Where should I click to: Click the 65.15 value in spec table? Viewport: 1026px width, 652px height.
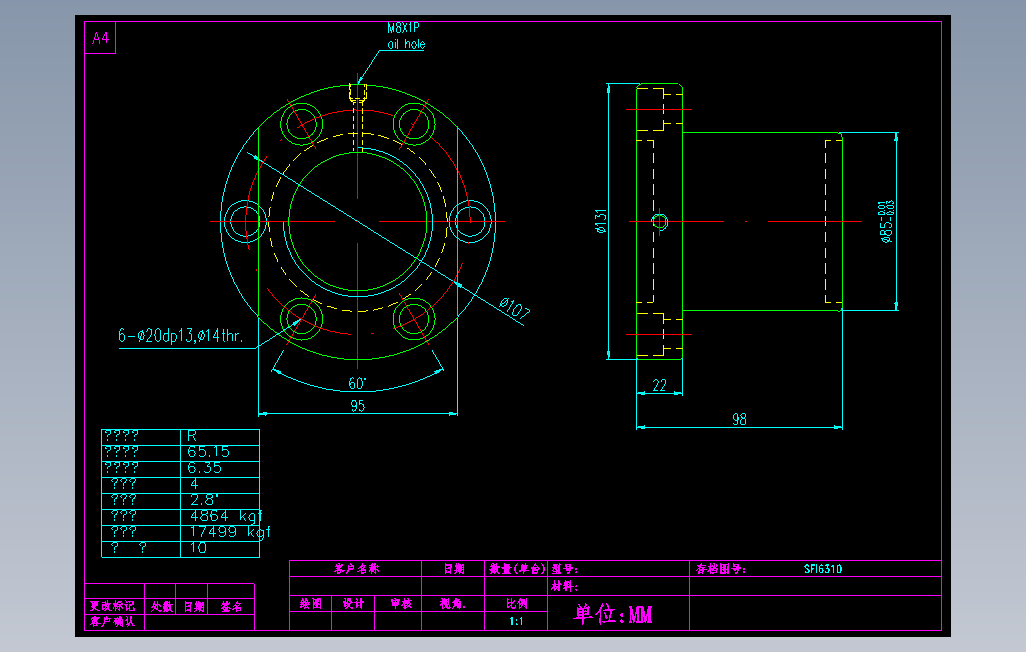pyautogui.click(x=208, y=452)
